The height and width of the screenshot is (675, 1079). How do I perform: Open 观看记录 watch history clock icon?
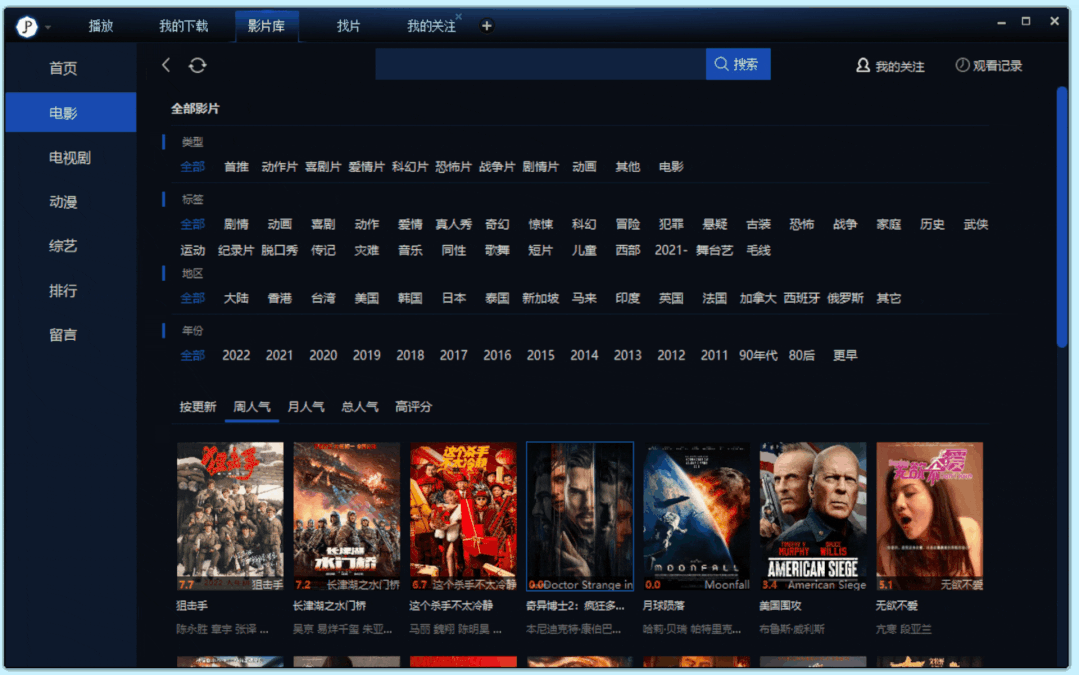(988, 65)
